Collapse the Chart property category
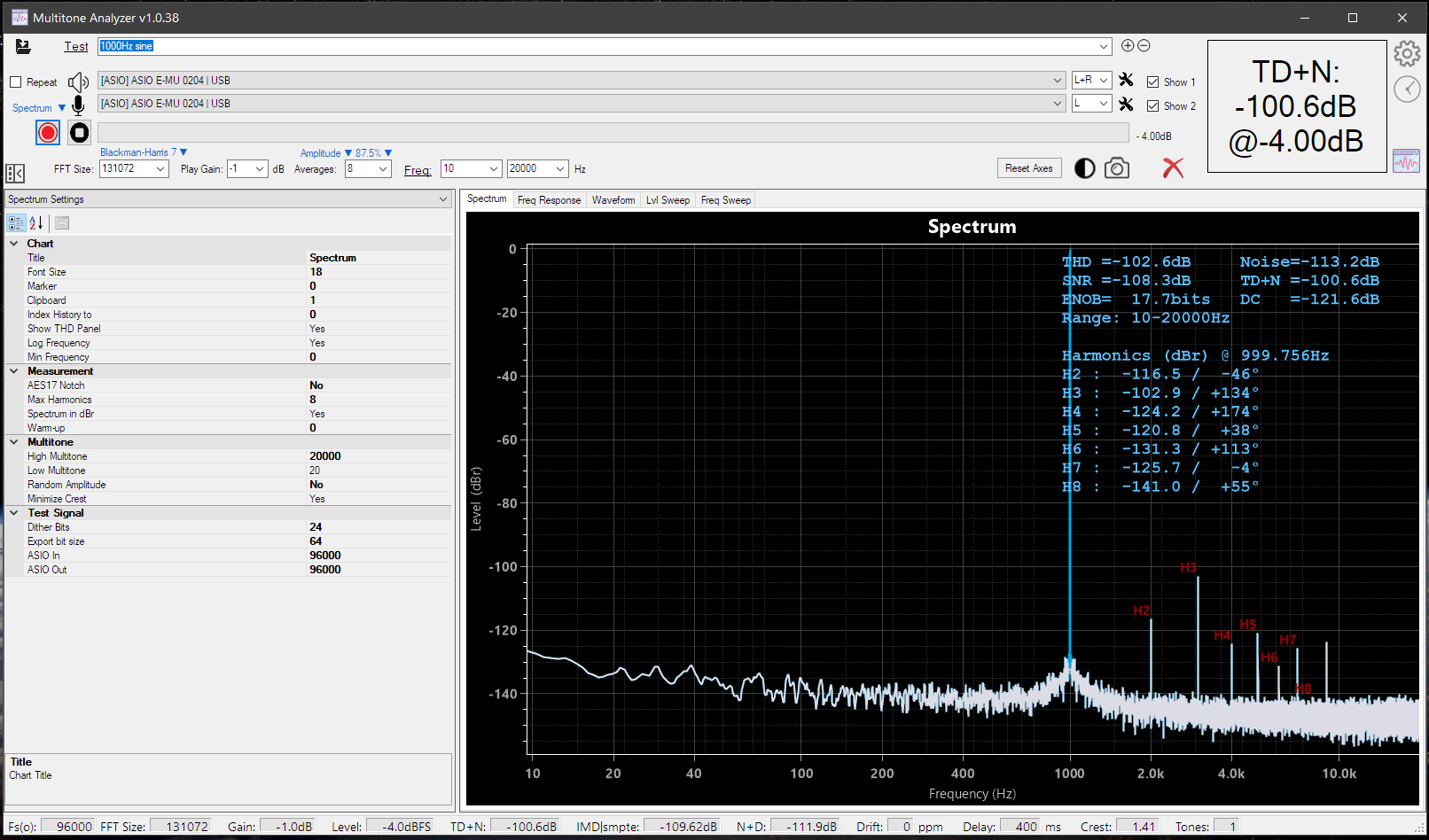The height and width of the screenshot is (840, 1429). click(13, 244)
